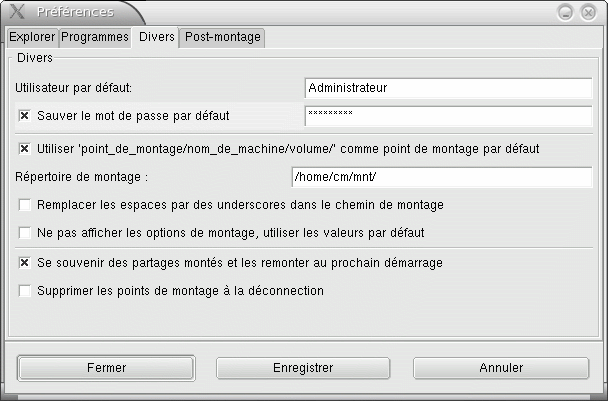
Task: Click the X window menu icon
Action: coord(17,12)
